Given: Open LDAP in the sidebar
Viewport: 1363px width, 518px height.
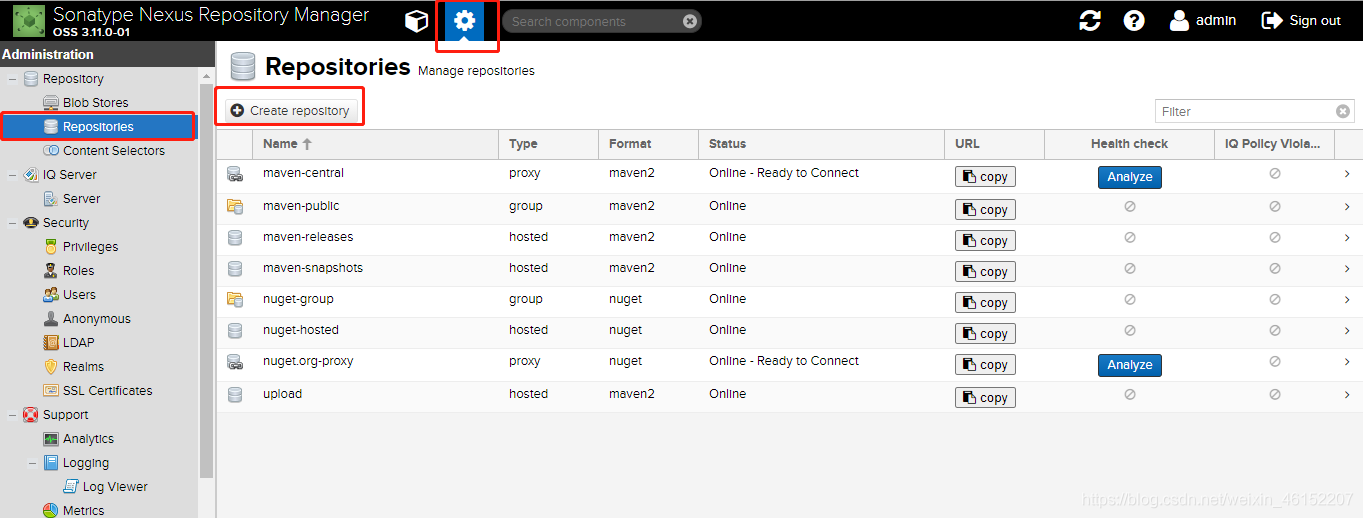Looking at the screenshot, I should tap(78, 342).
